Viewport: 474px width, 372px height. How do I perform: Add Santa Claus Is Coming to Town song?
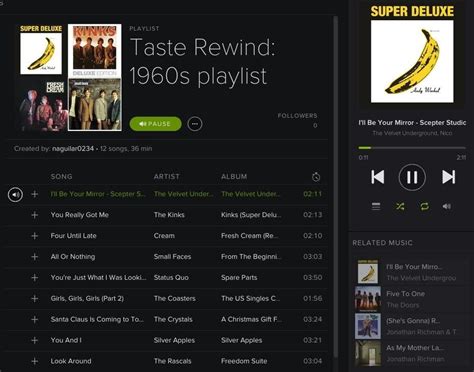point(35,319)
